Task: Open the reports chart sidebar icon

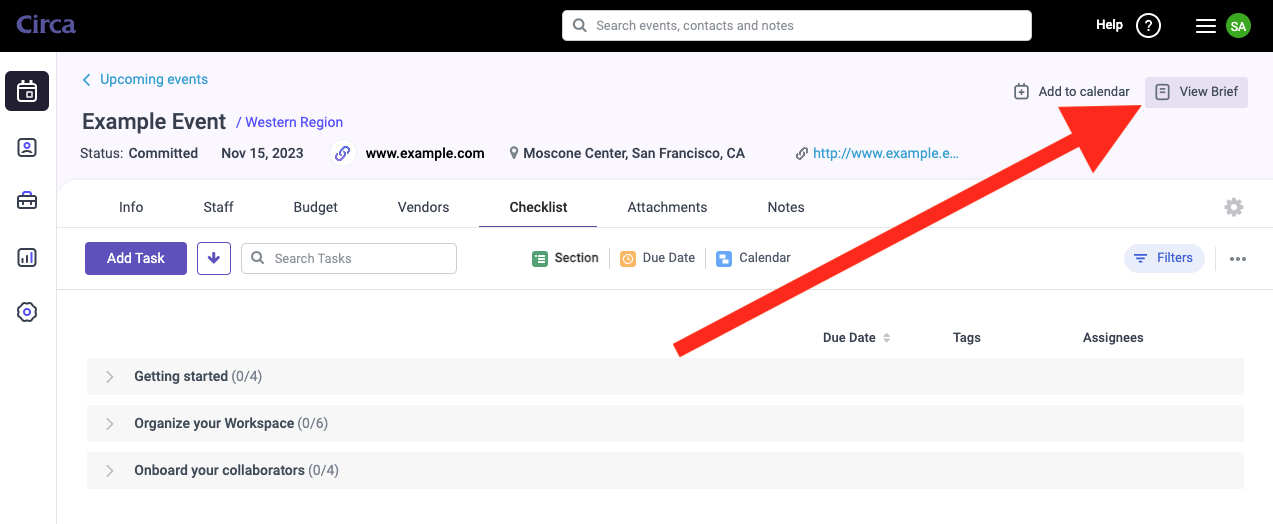Action: [x=27, y=257]
